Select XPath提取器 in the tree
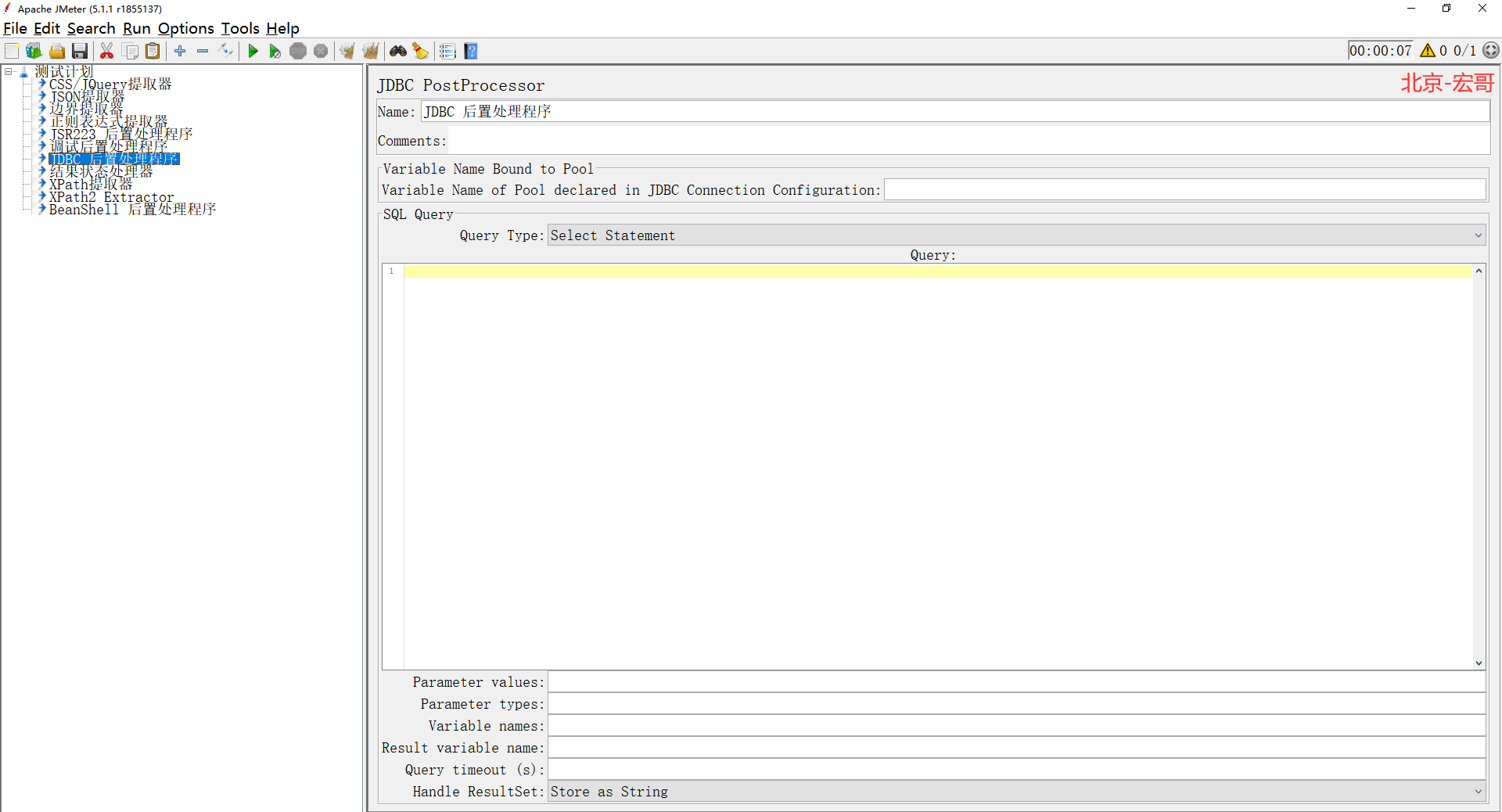Viewport: 1502px width, 812px height. coord(91,184)
